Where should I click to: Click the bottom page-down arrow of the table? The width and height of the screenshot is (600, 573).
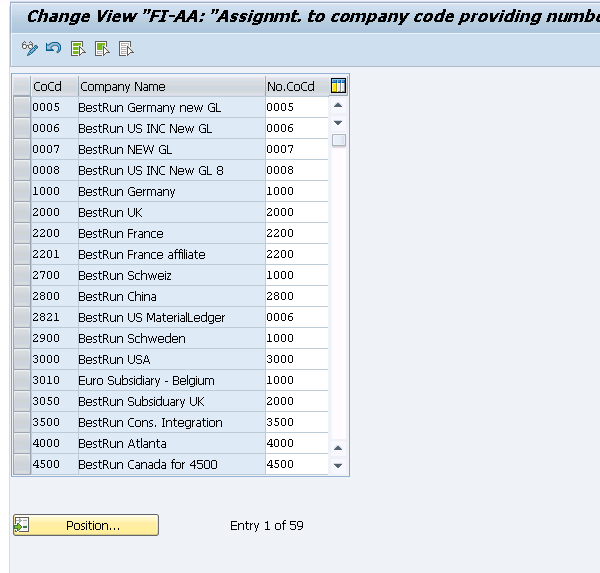(x=338, y=465)
